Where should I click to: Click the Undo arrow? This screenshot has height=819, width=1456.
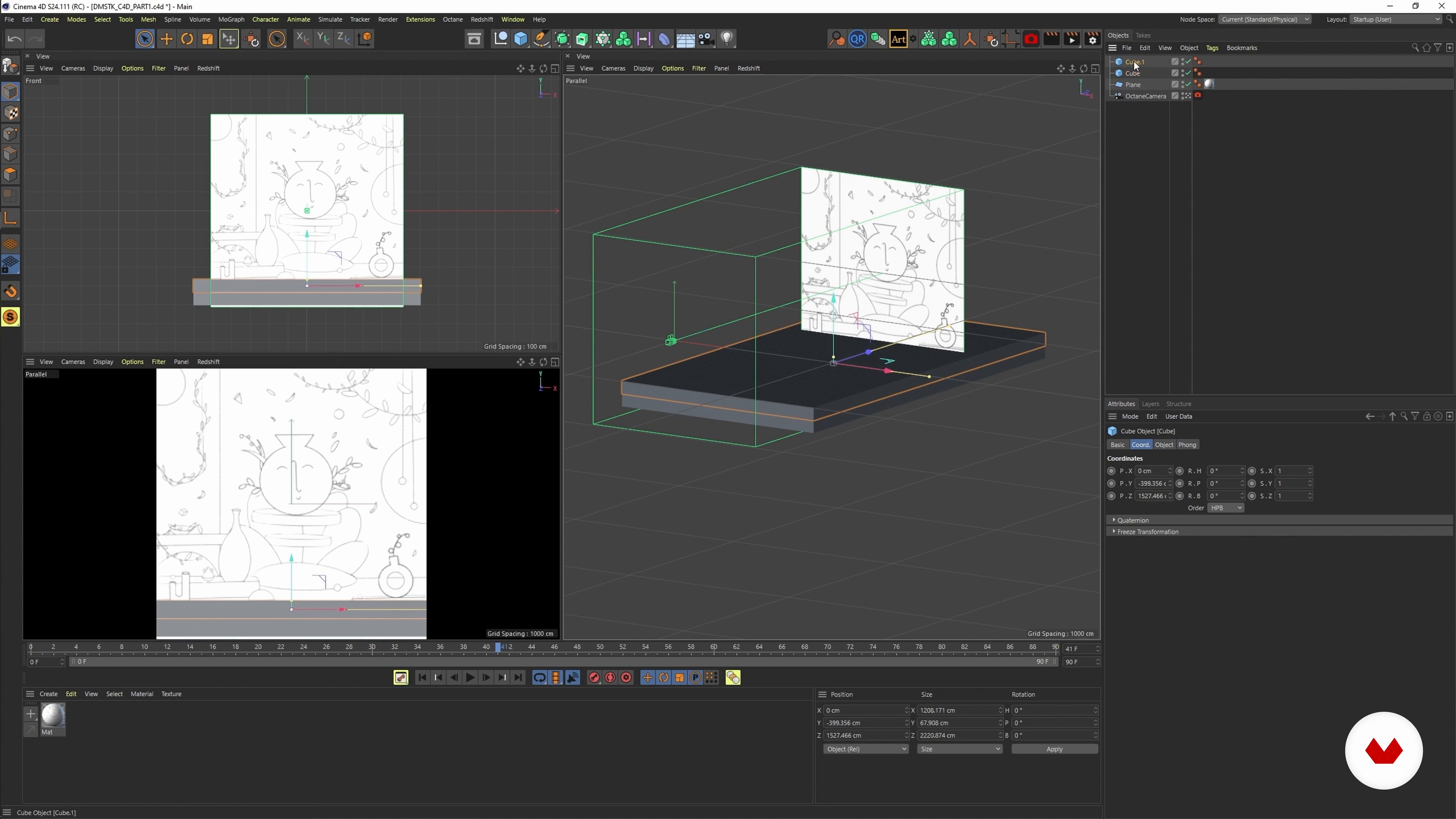(x=15, y=39)
